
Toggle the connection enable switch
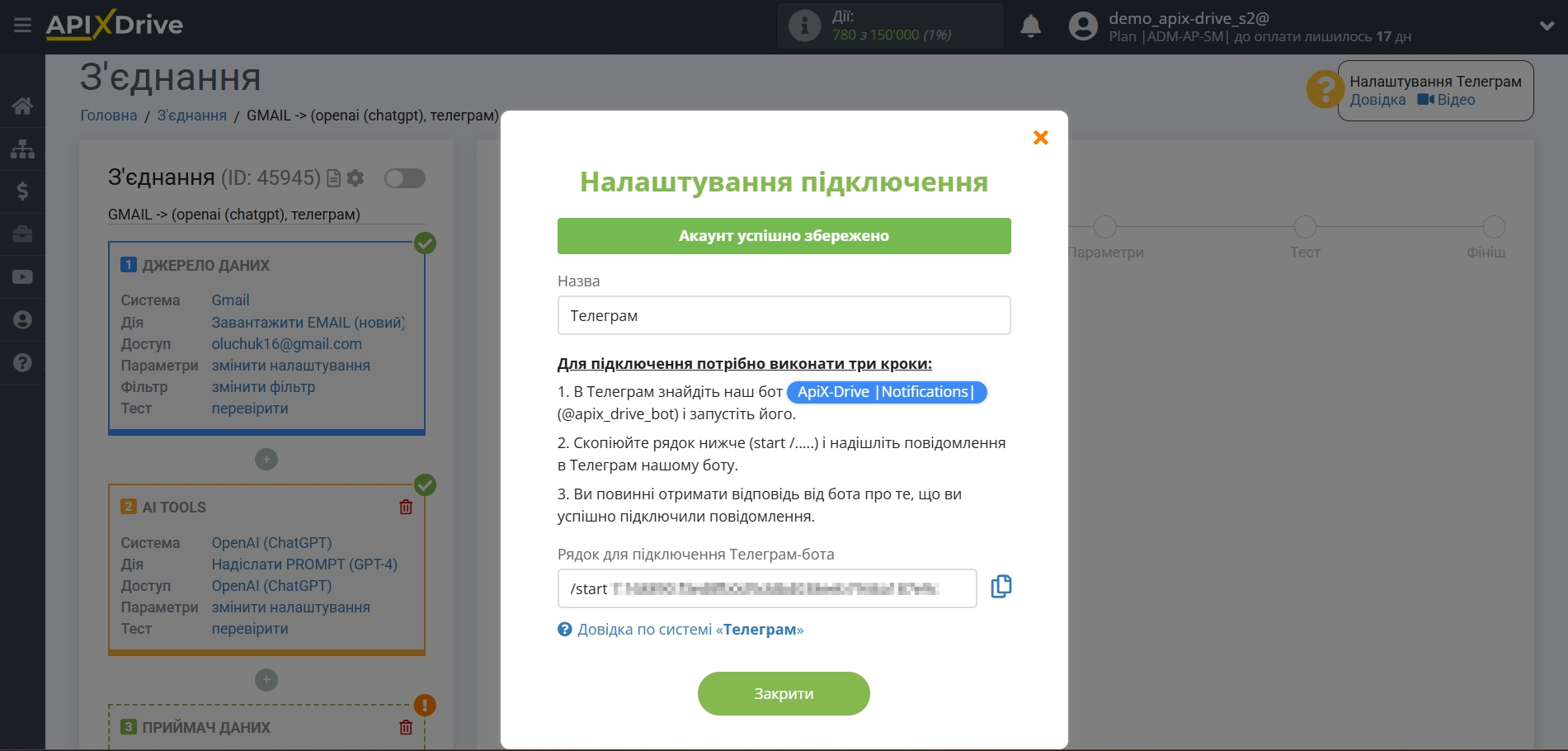405,178
